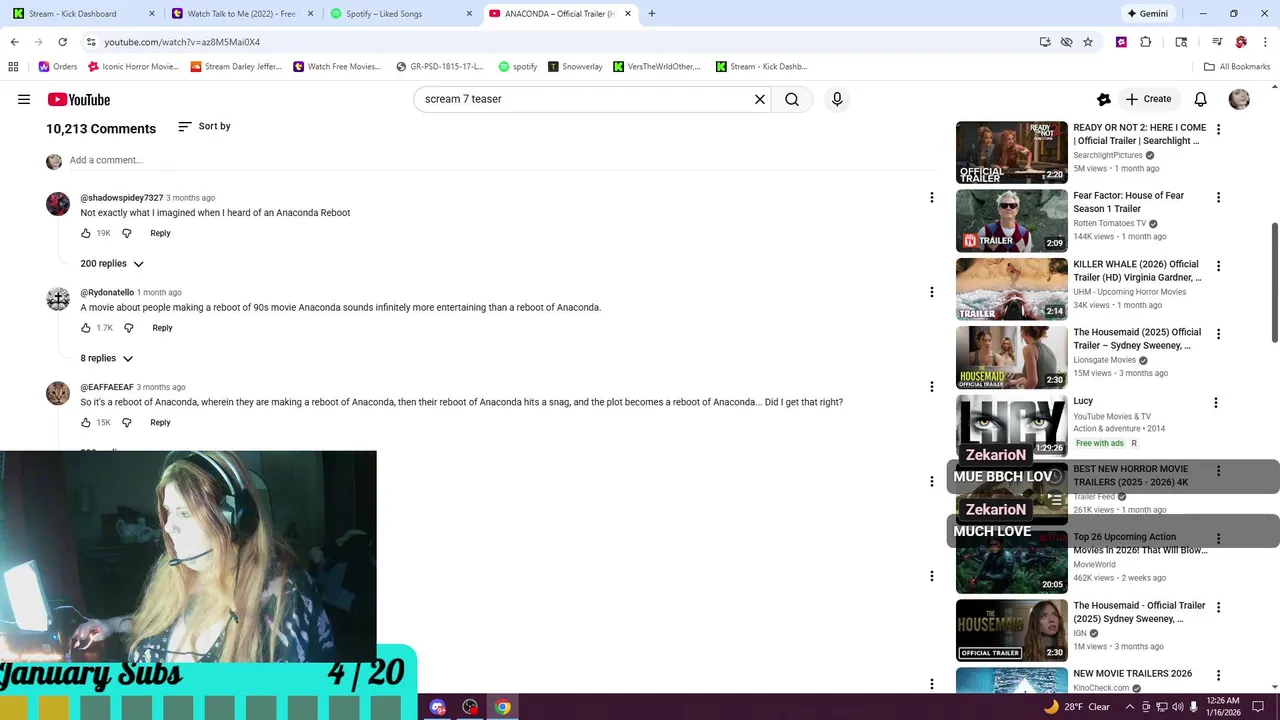Open options for Killer Whale trailer video
1280x720 pixels.
[1218, 266]
